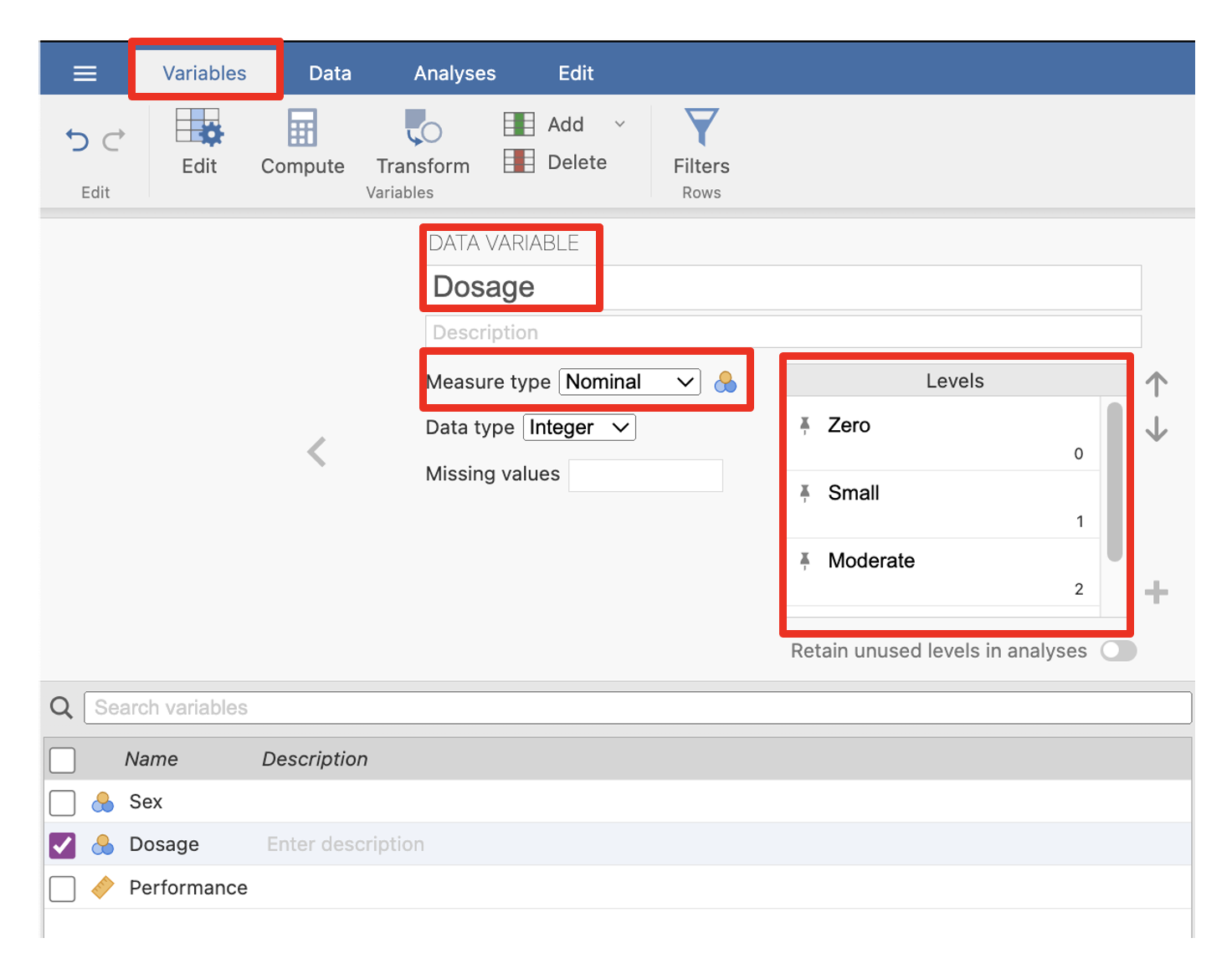Viewport: 1232px width, 979px height.
Task: Click Enter description for Dosage row
Action: [x=346, y=844]
